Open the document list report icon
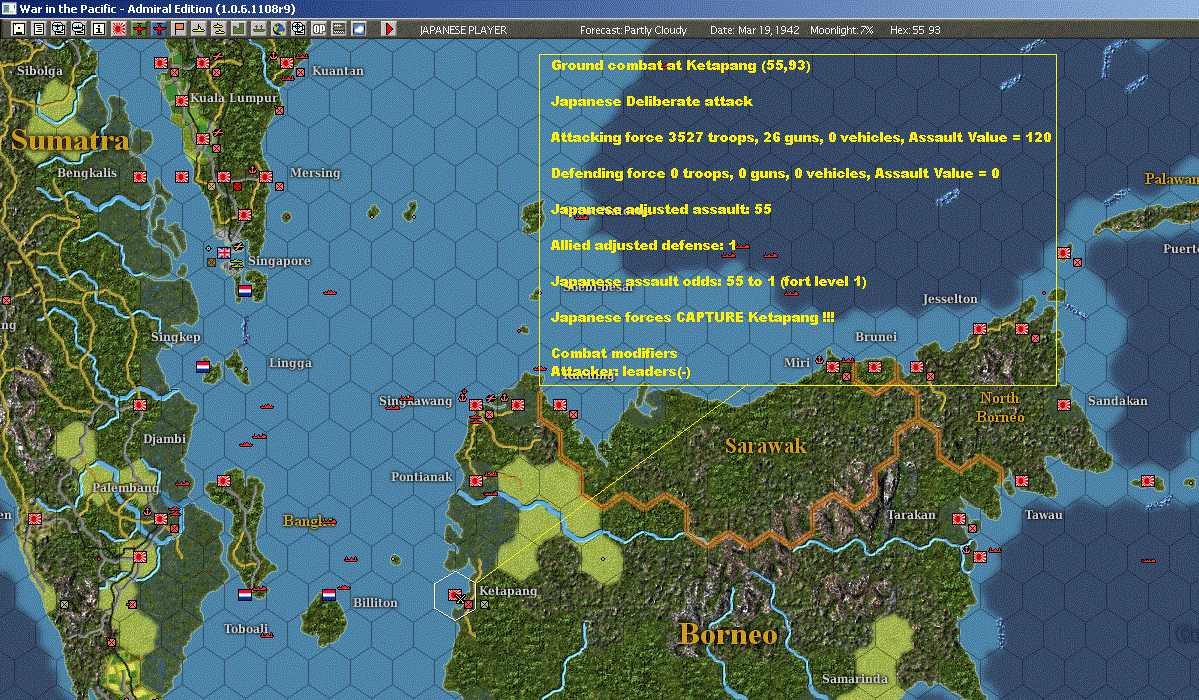The height and width of the screenshot is (700, 1199). pos(39,29)
